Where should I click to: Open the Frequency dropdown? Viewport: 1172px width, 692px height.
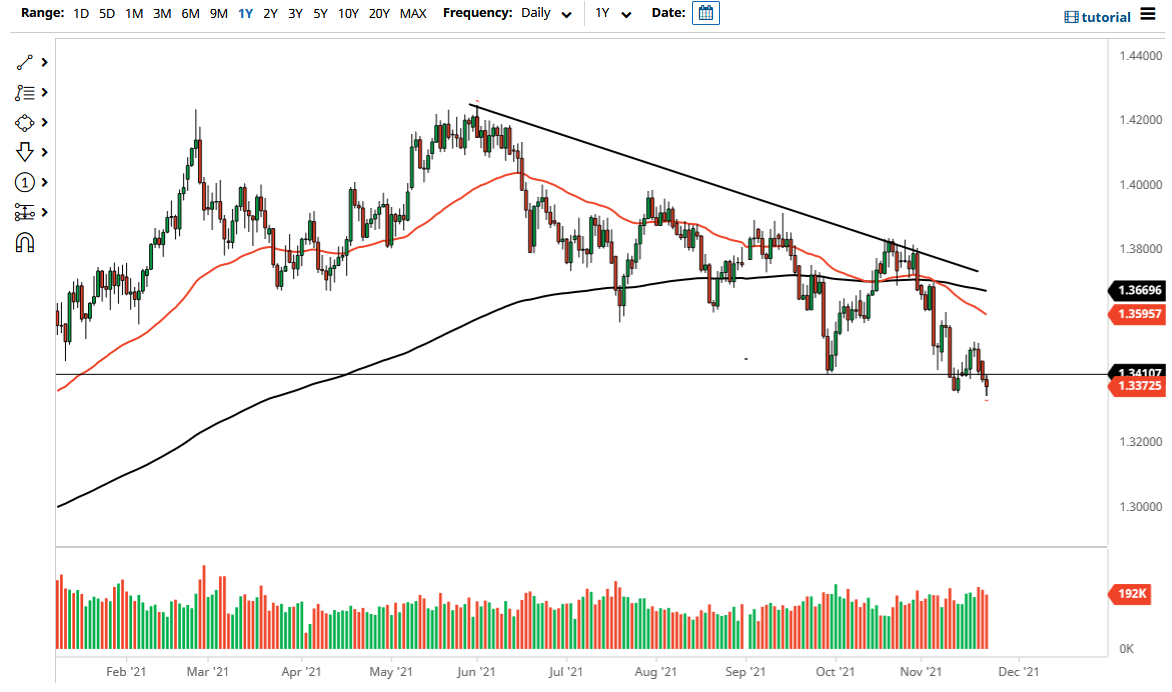(567, 14)
